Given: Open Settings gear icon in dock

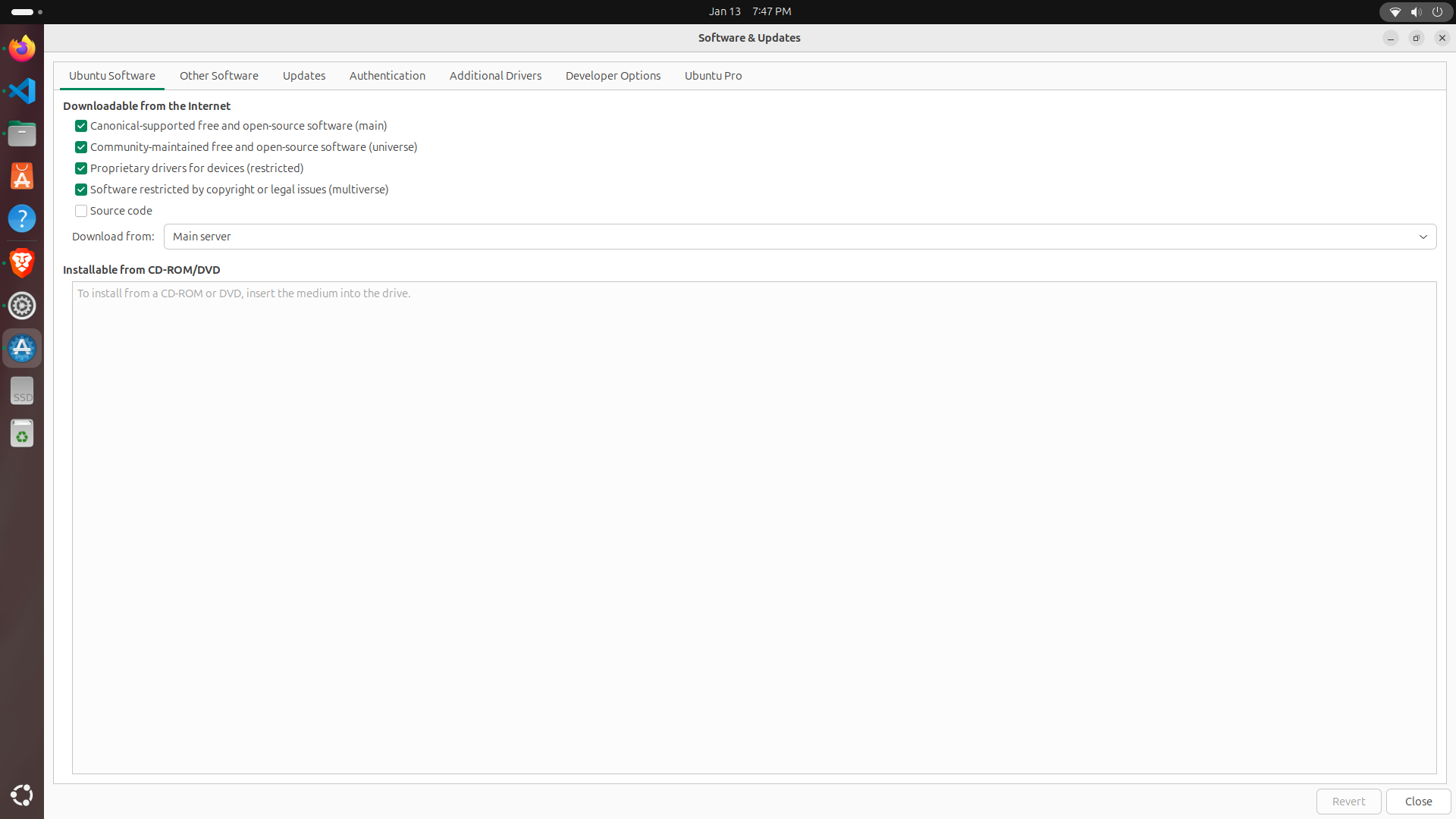Looking at the screenshot, I should [22, 306].
